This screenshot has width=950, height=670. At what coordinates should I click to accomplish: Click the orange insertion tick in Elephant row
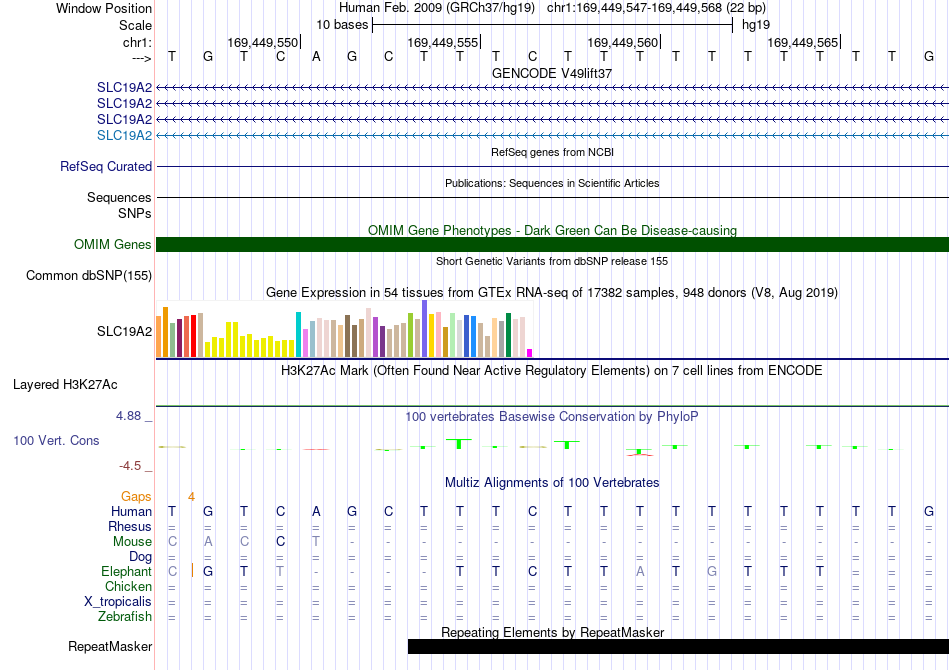(192, 571)
